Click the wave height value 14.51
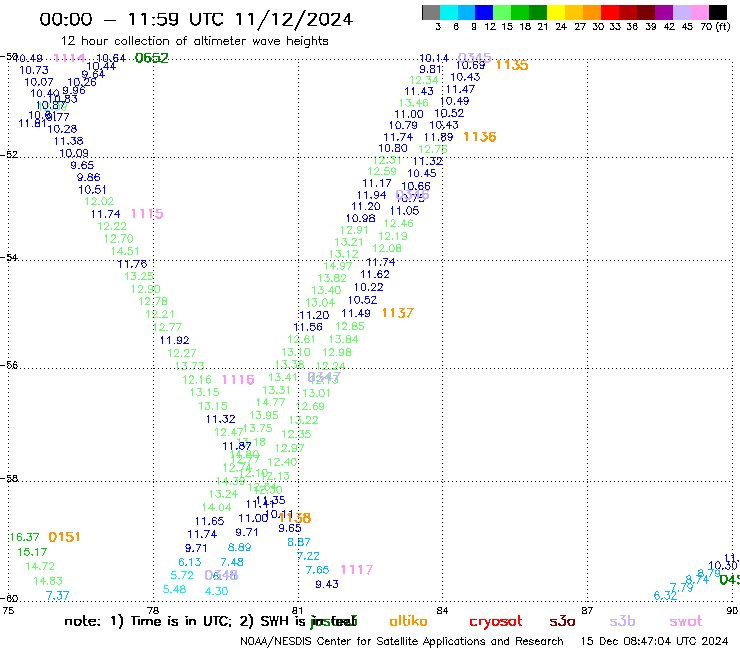 [x=125, y=252]
